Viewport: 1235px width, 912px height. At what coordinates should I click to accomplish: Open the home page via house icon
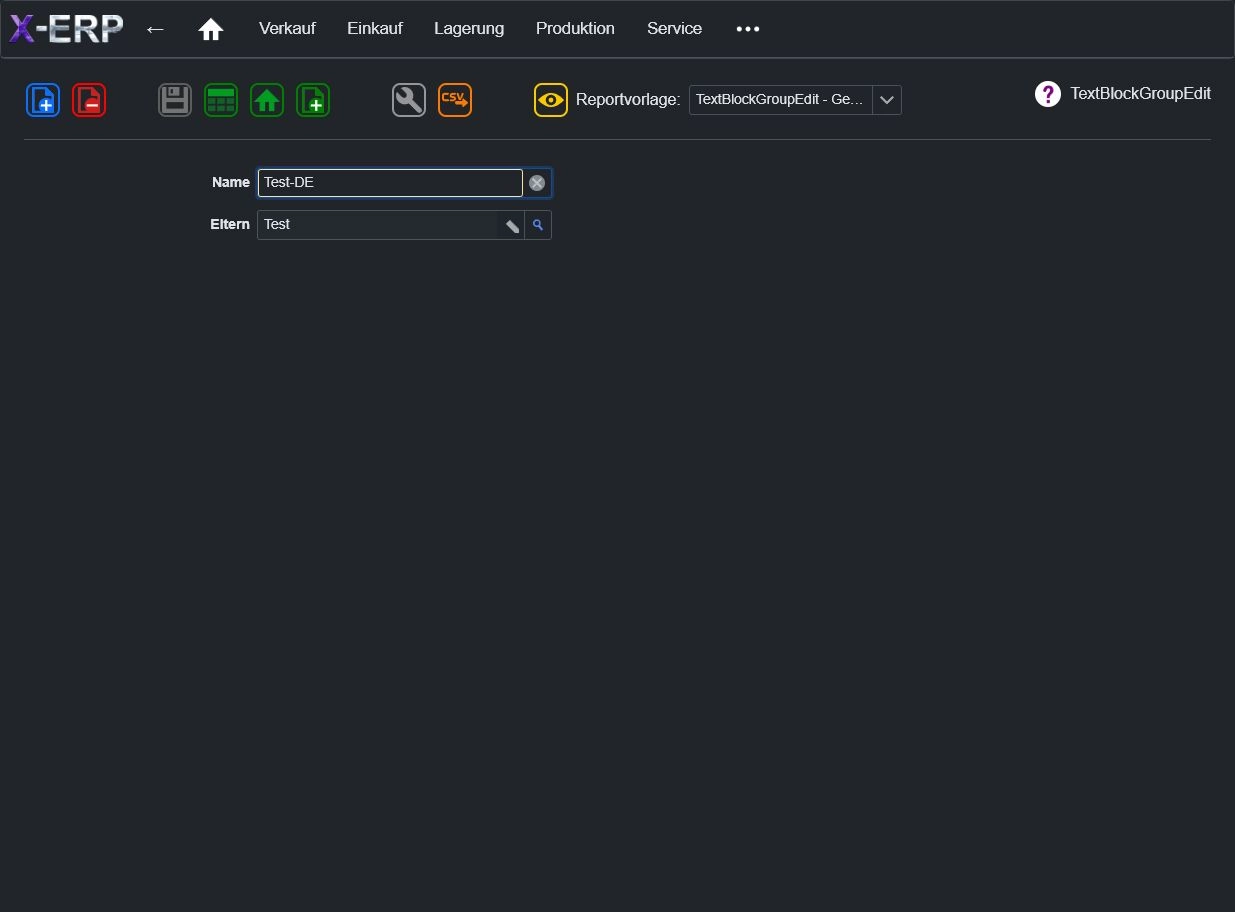[x=211, y=29]
